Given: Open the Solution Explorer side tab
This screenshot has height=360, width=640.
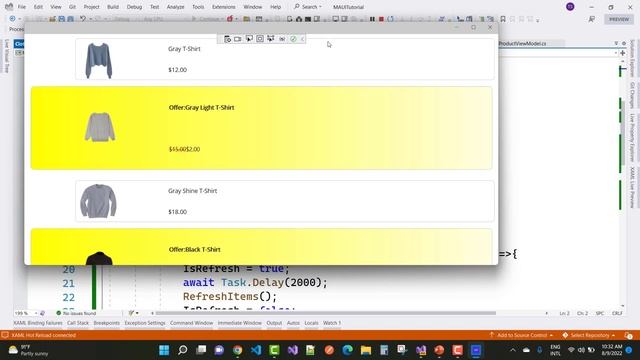Looking at the screenshot, I should click(x=632, y=58).
